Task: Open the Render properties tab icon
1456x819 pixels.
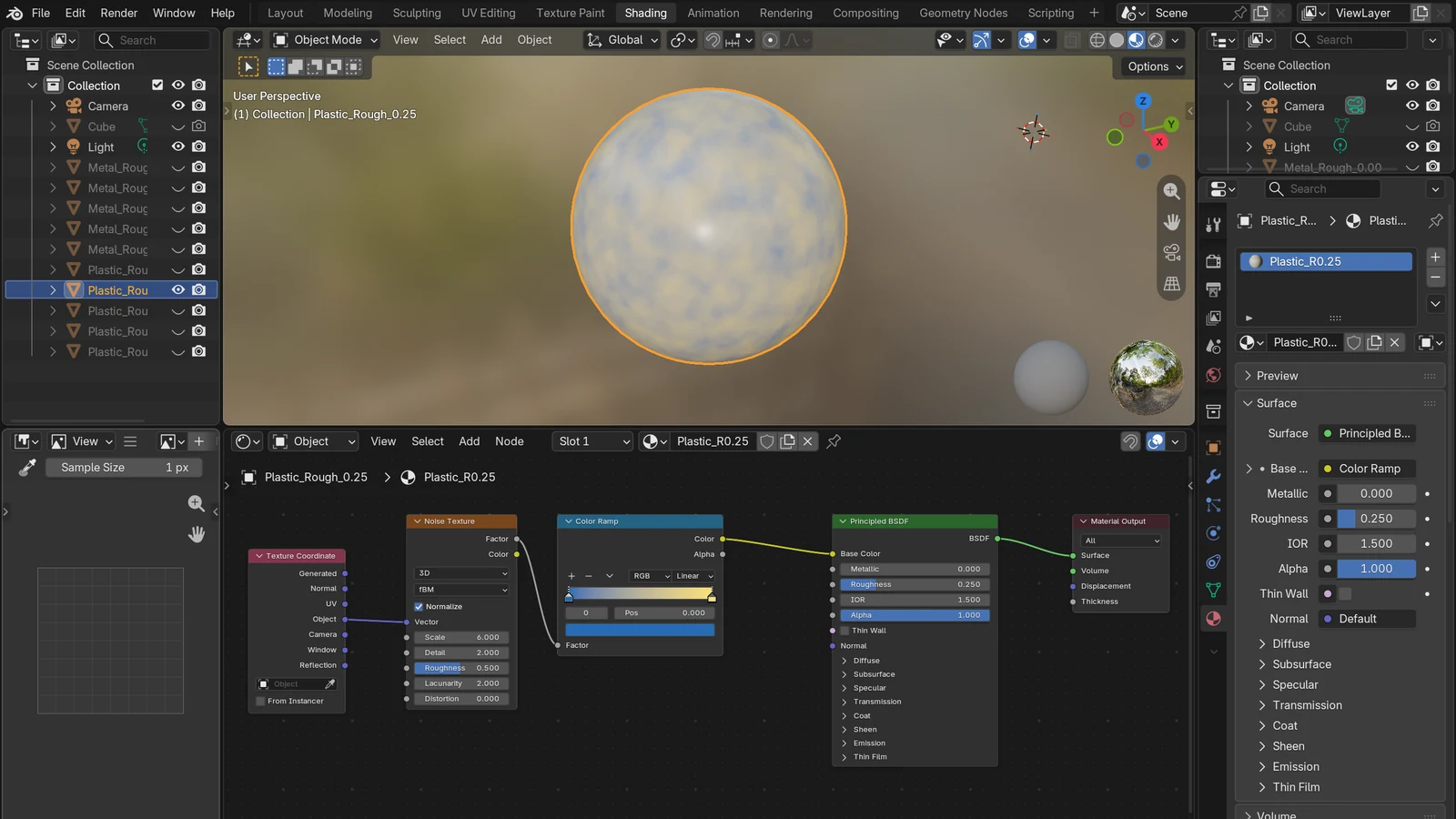Action: point(1213,261)
